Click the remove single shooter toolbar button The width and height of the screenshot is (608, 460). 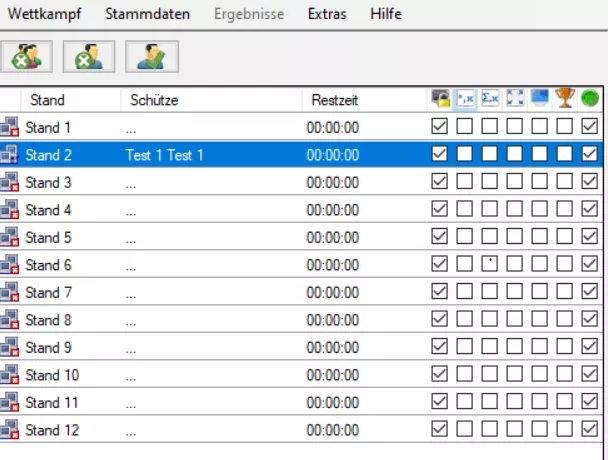(89, 58)
